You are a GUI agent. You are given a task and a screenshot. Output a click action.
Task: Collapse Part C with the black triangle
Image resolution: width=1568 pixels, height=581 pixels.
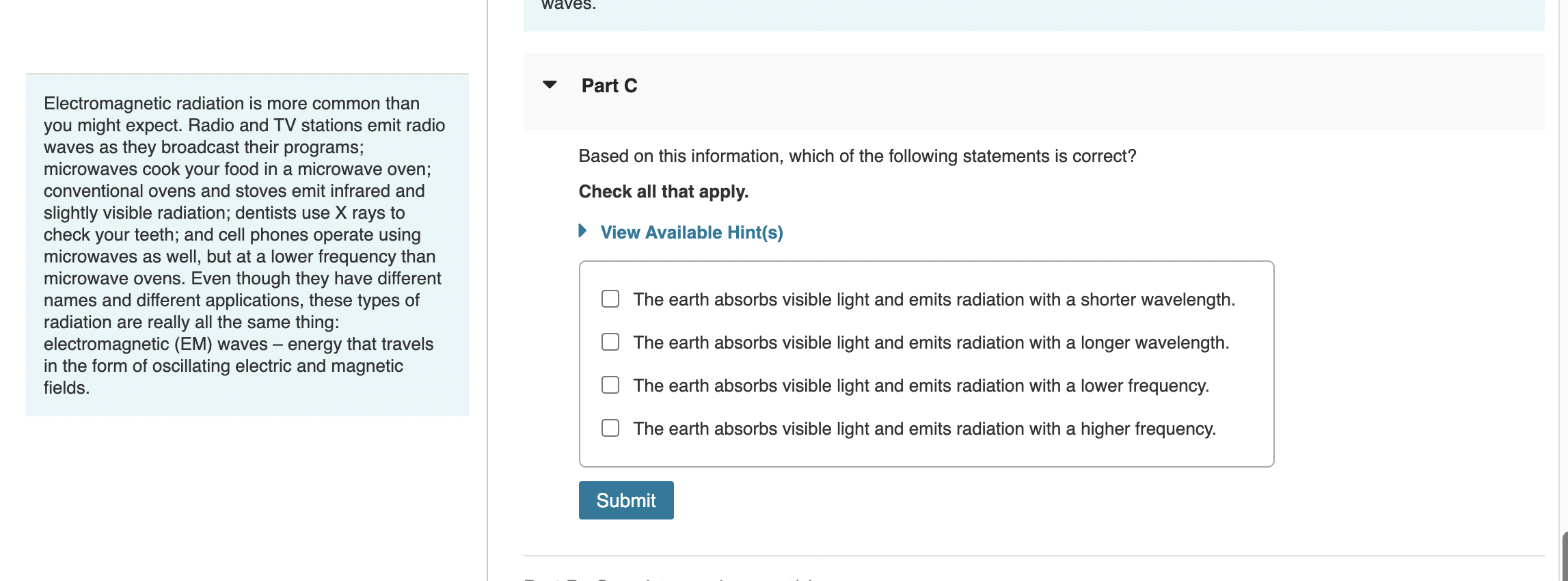tap(550, 85)
